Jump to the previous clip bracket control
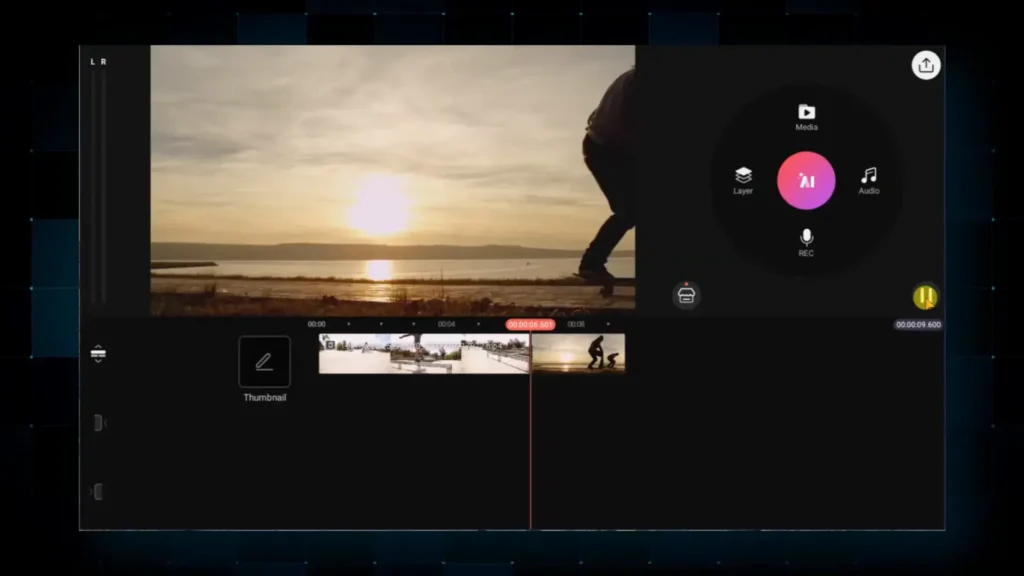 pos(99,423)
